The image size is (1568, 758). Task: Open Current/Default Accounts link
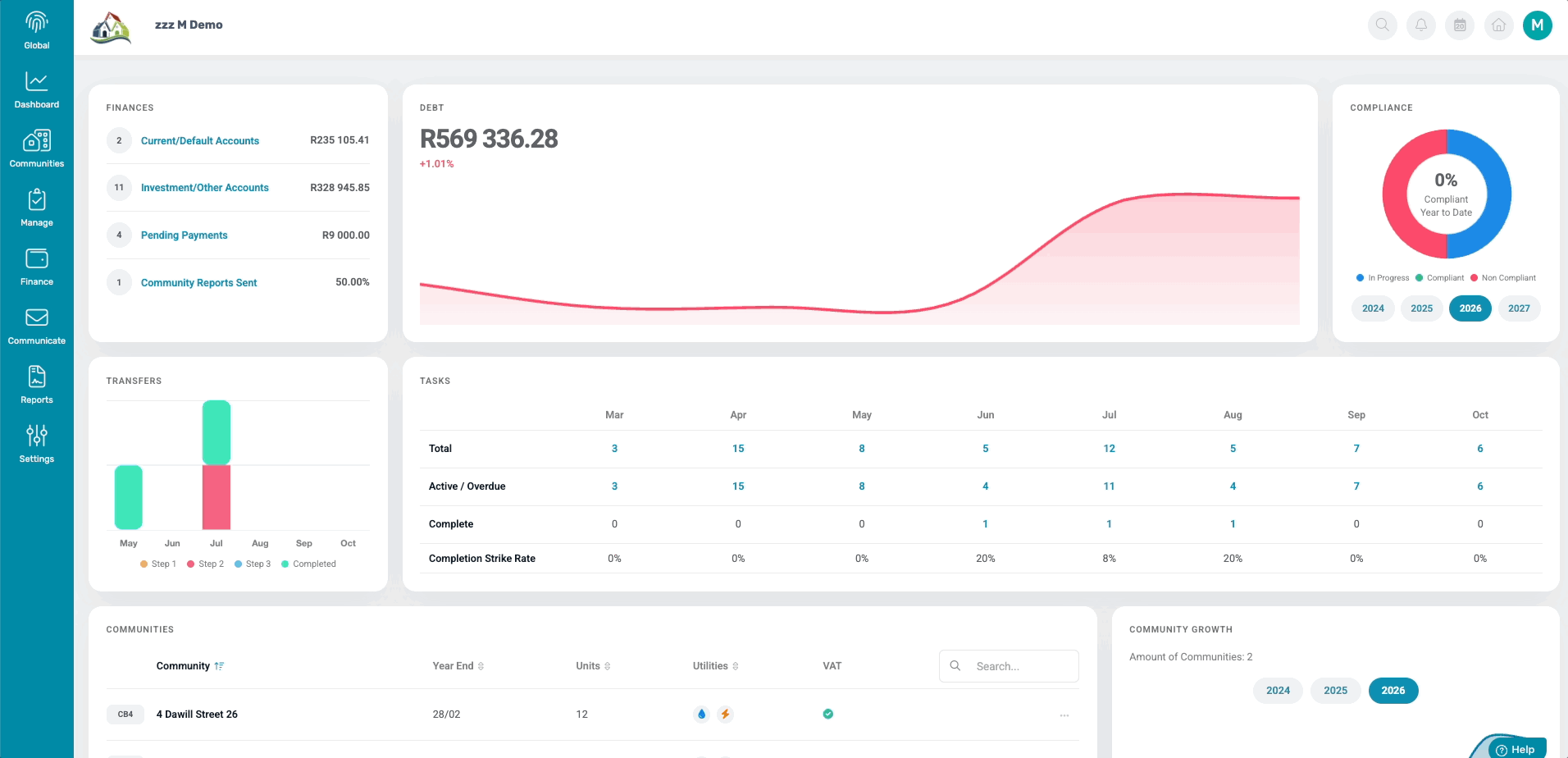coord(200,141)
